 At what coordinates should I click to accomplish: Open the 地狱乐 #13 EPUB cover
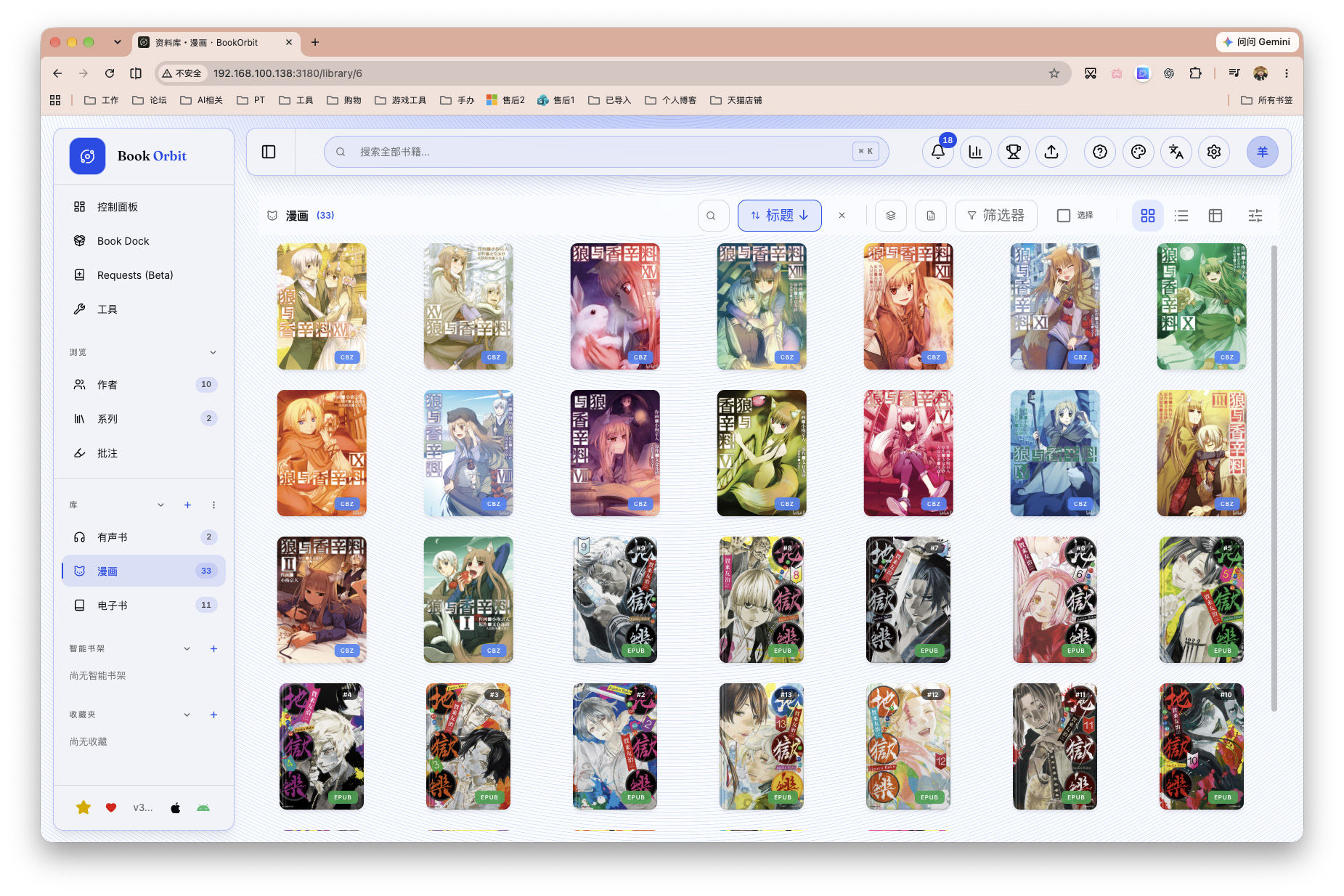[x=762, y=746]
